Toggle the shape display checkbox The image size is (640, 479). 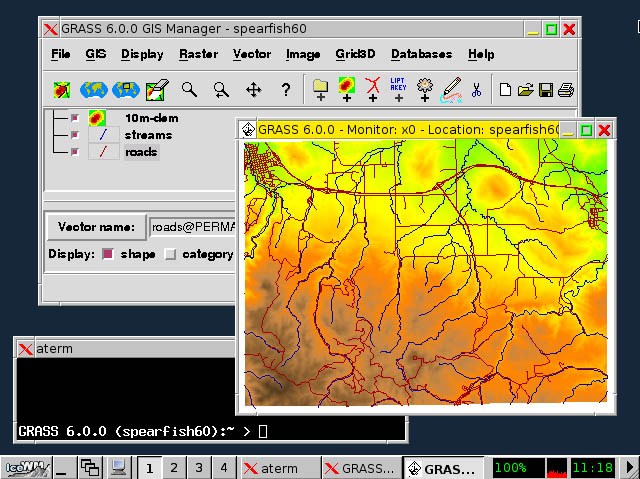click(109, 254)
